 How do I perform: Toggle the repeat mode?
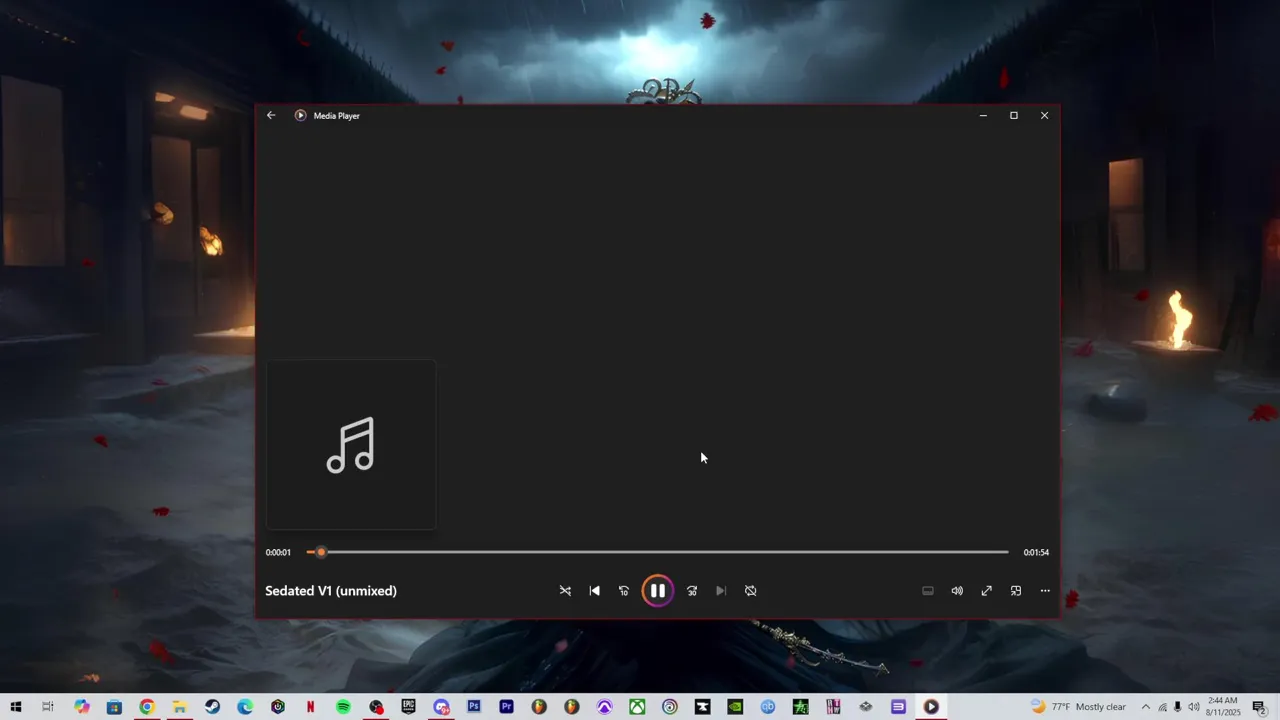(750, 591)
